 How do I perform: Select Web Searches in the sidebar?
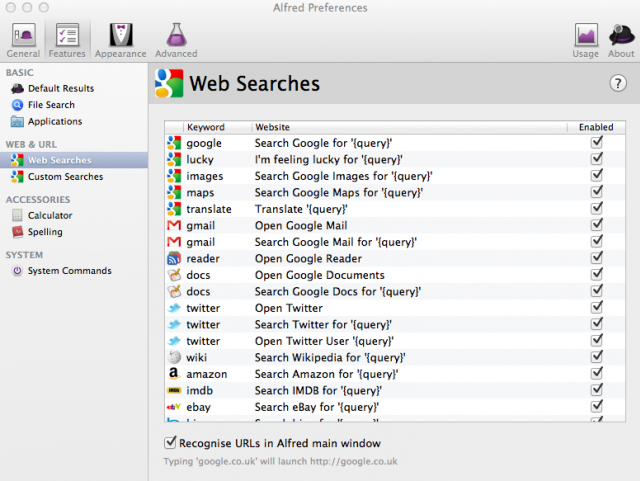click(74, 160)
